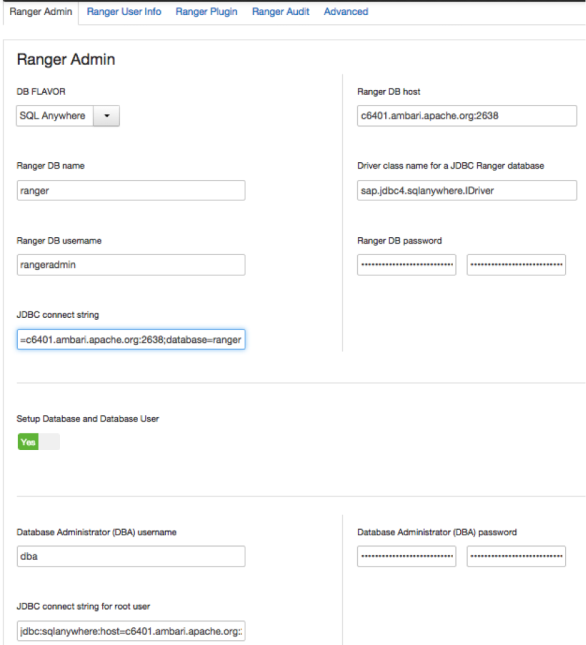Click the JDBC driver class name field
The width and height of the screenshot is (586, 645).
pos(467,190)
